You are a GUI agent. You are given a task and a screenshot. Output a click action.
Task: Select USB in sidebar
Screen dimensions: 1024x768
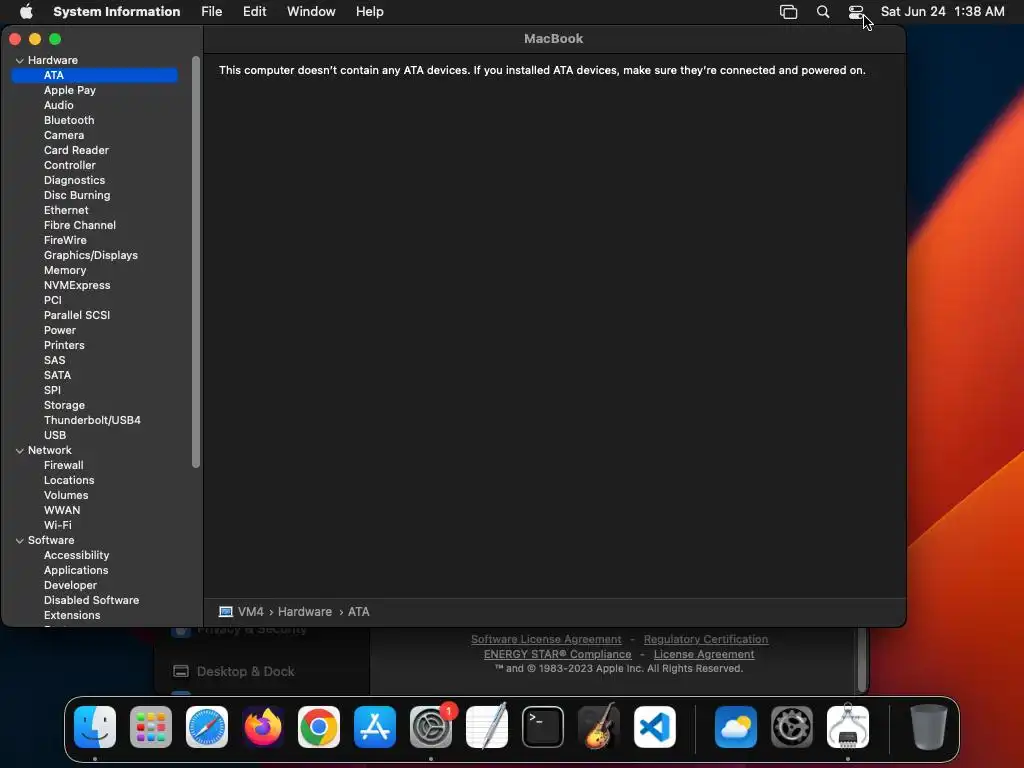[x=54, y=436]
